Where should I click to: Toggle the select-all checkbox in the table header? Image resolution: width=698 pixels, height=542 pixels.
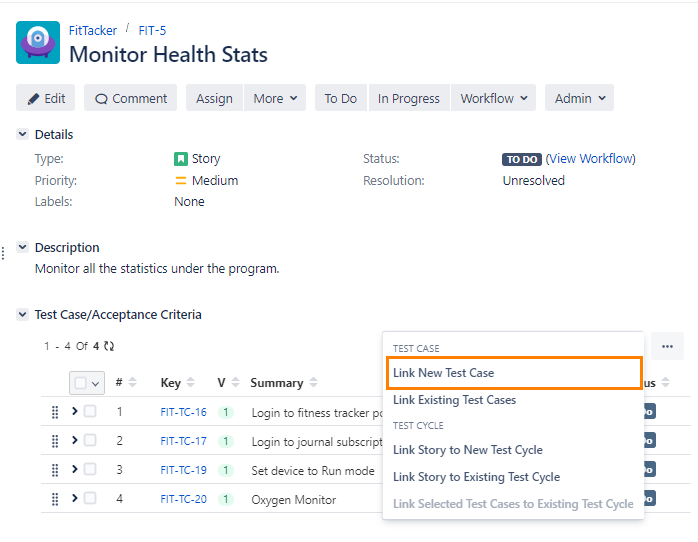(81, 383)
